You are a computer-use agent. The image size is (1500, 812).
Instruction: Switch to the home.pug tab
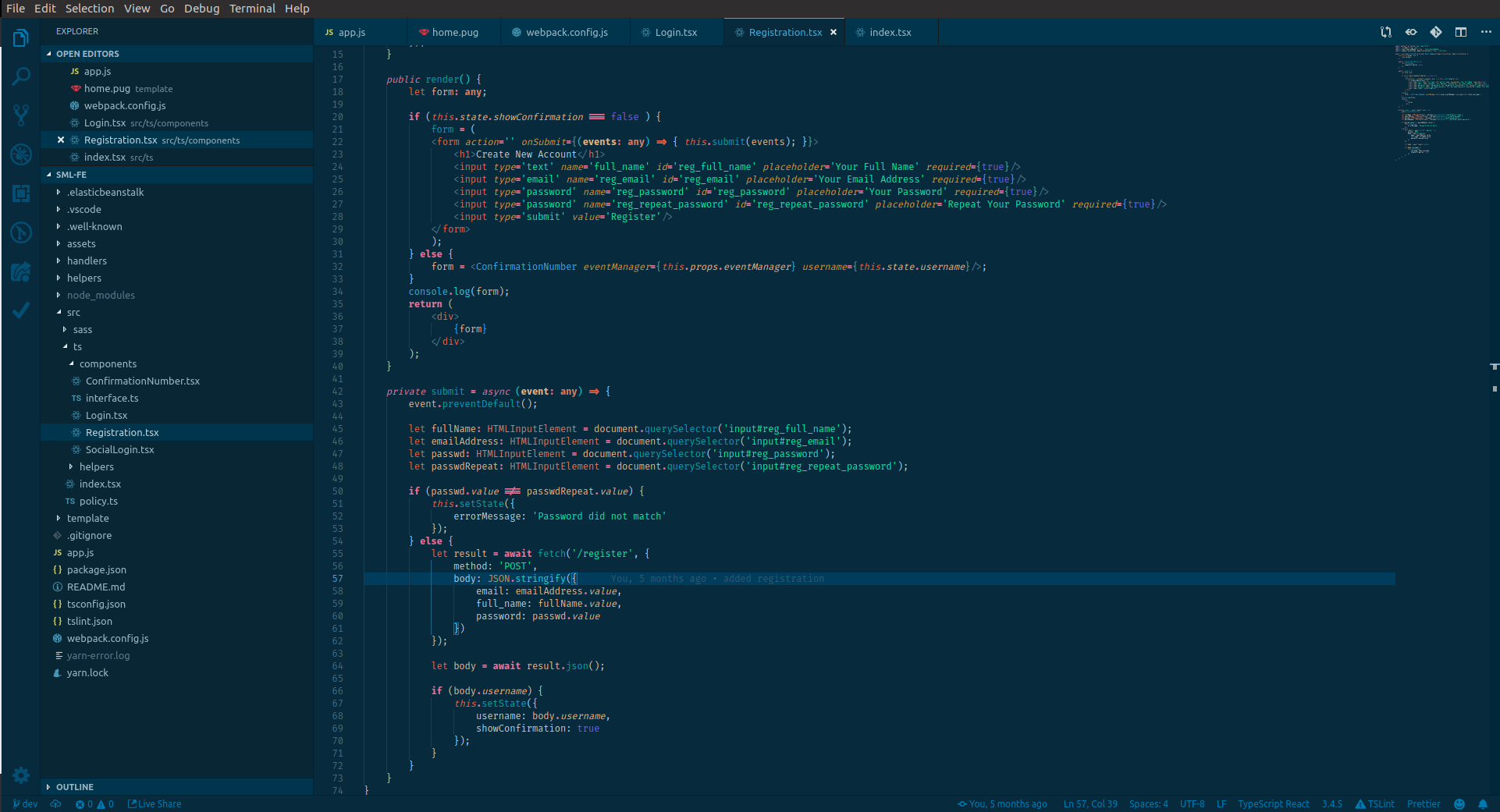453,32
